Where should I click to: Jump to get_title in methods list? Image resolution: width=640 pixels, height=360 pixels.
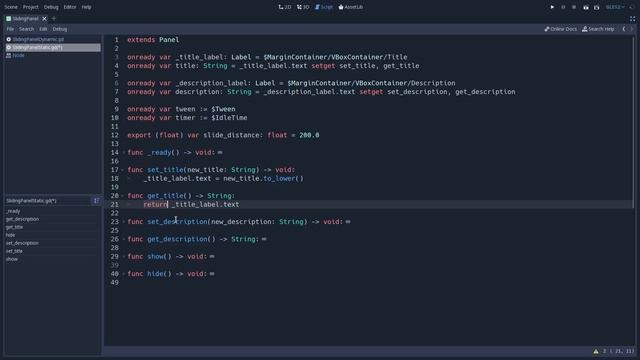(15, 227)
